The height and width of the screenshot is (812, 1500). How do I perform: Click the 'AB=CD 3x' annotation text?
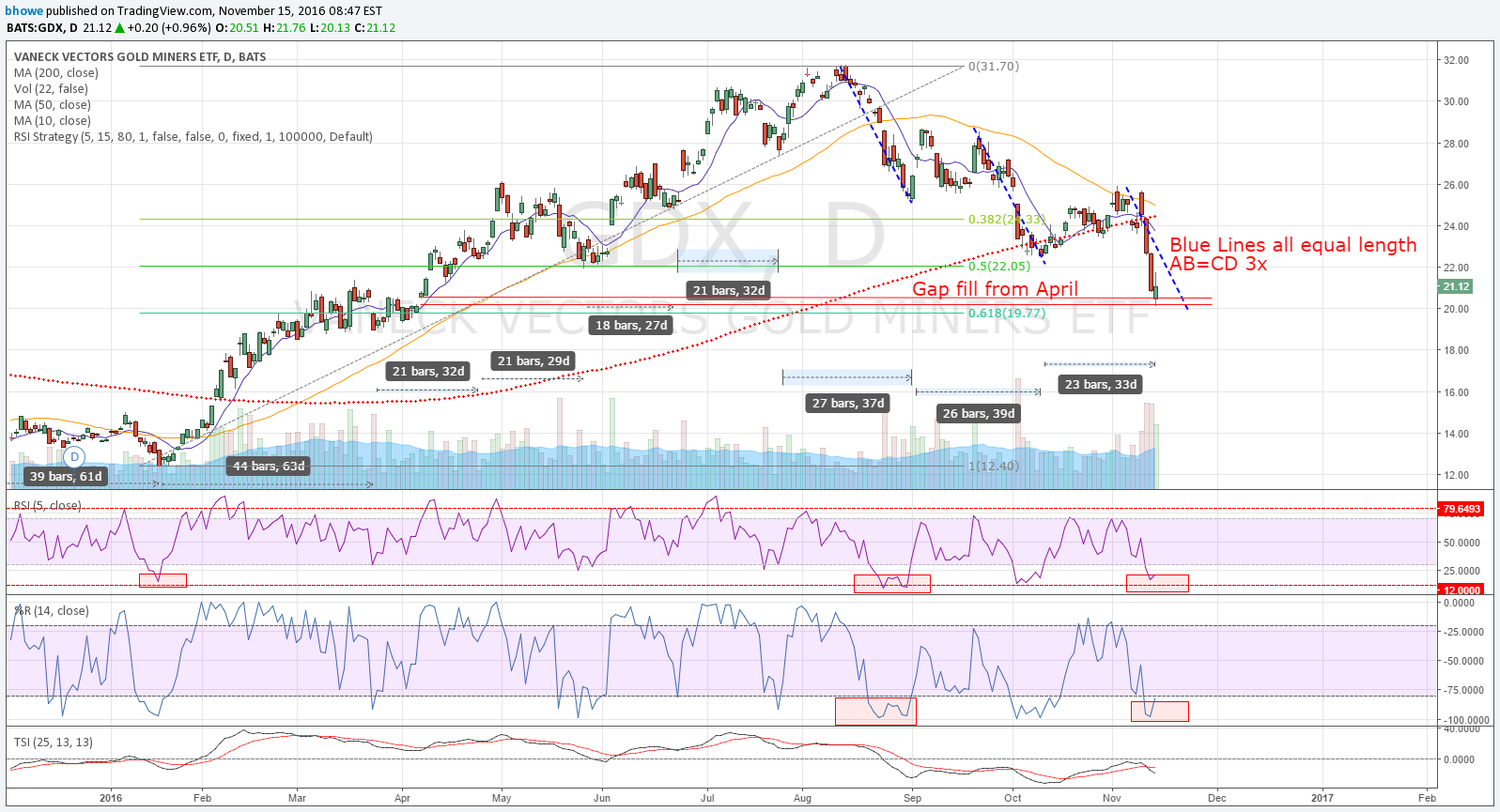pyautogui.click(x=1218, y=264)
